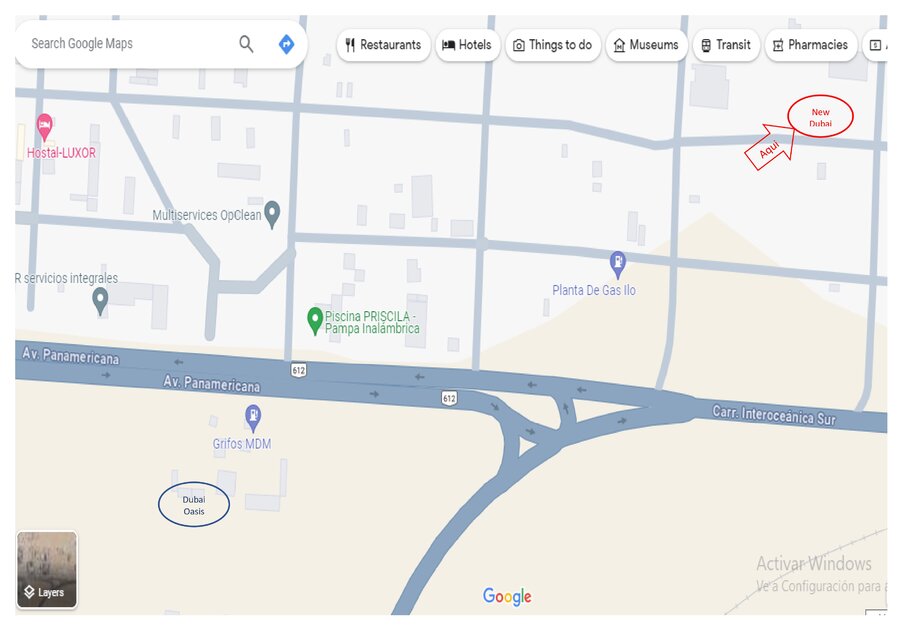The image size is (900, 636).
Task: Show Museums category chip
Action: [x=646, y=45]
